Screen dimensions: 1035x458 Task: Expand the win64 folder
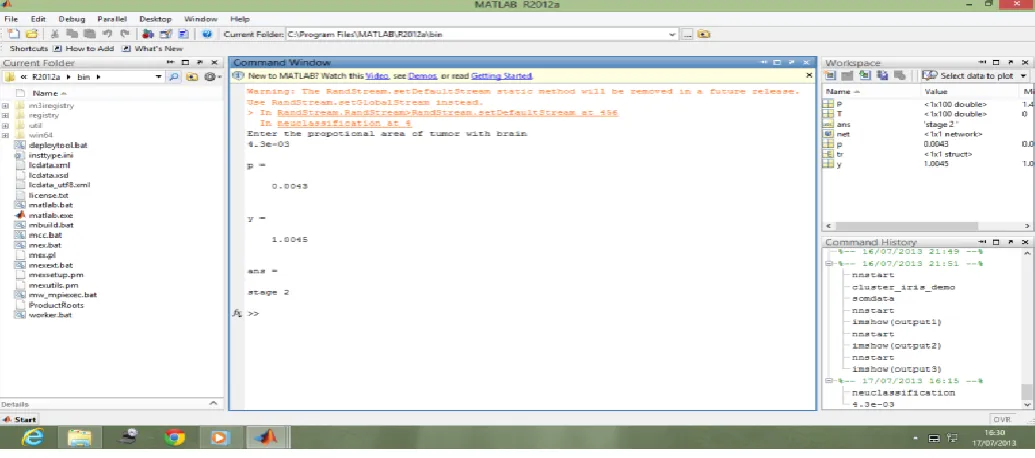5,135
